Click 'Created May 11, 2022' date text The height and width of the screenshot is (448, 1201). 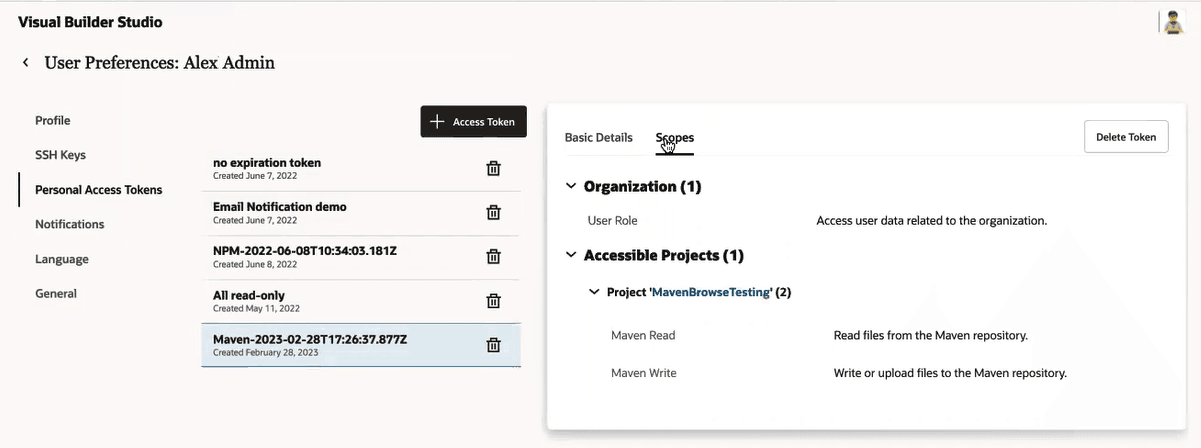(x=256, y=309)
